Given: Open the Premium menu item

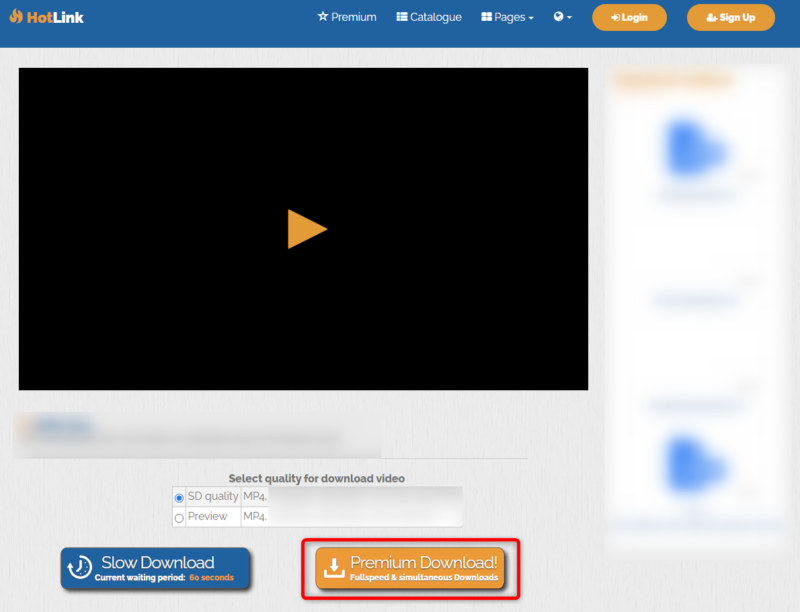Looking at the screenshot, I should 347,16.
